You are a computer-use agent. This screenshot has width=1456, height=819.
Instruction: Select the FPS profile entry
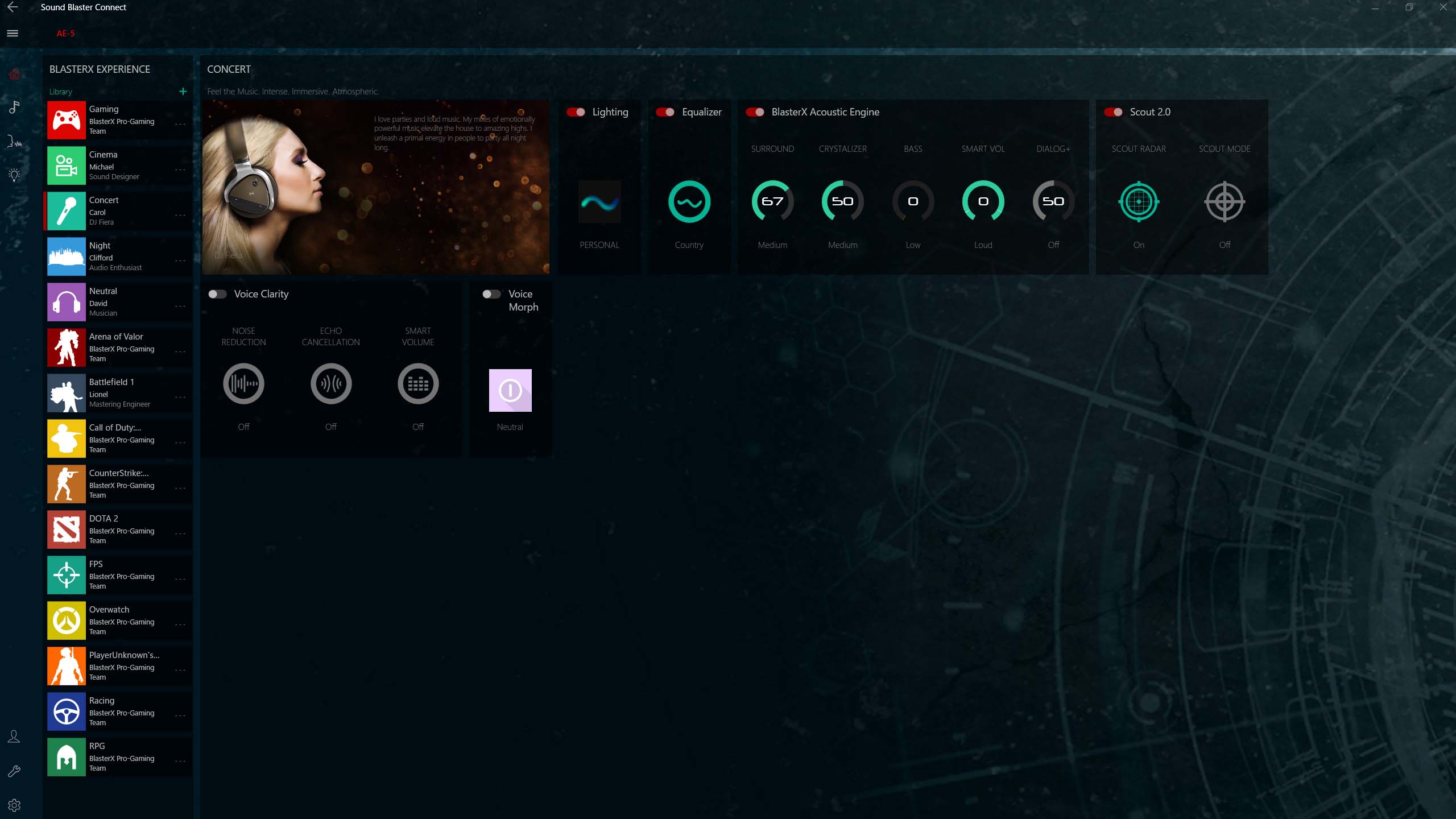(x=119, y=575)
